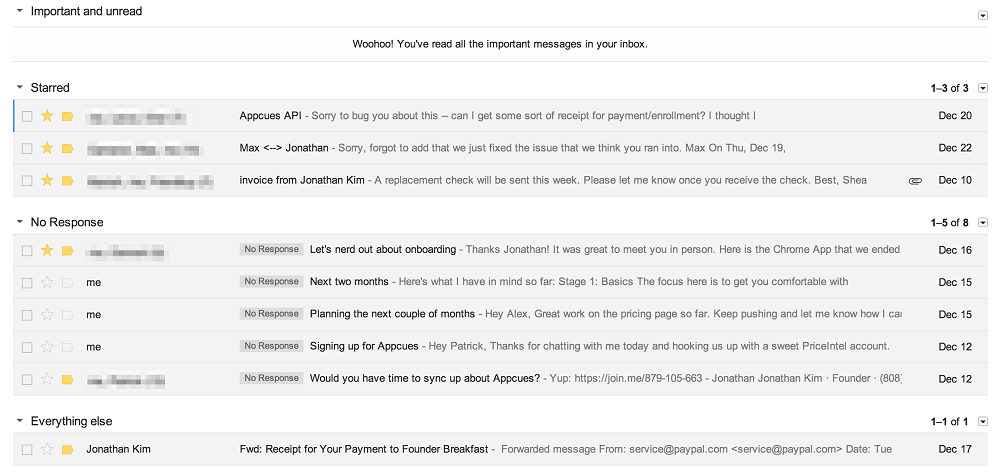Tick checkbox for Let's nerd out about onboarding

(x=27, y=250)
